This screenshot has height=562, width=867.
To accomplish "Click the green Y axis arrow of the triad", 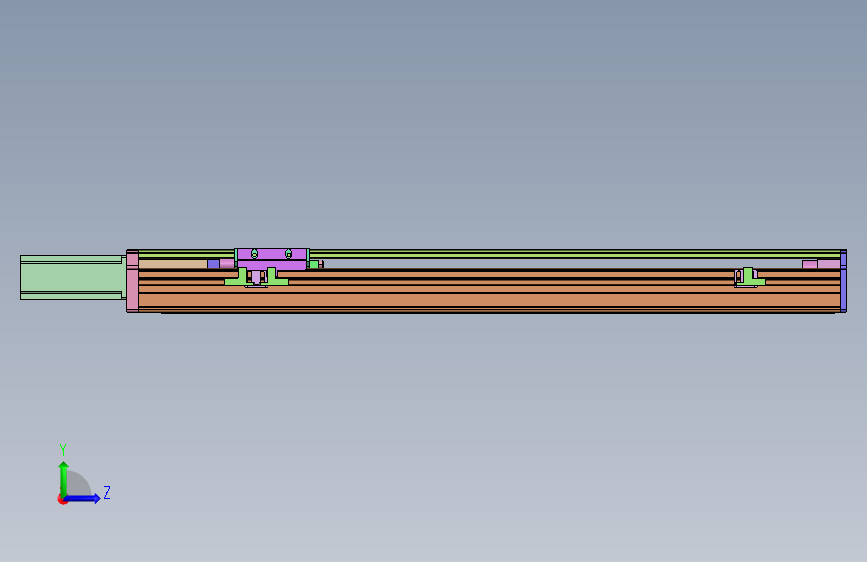I will pyautogui.click(x=63, y=479).
